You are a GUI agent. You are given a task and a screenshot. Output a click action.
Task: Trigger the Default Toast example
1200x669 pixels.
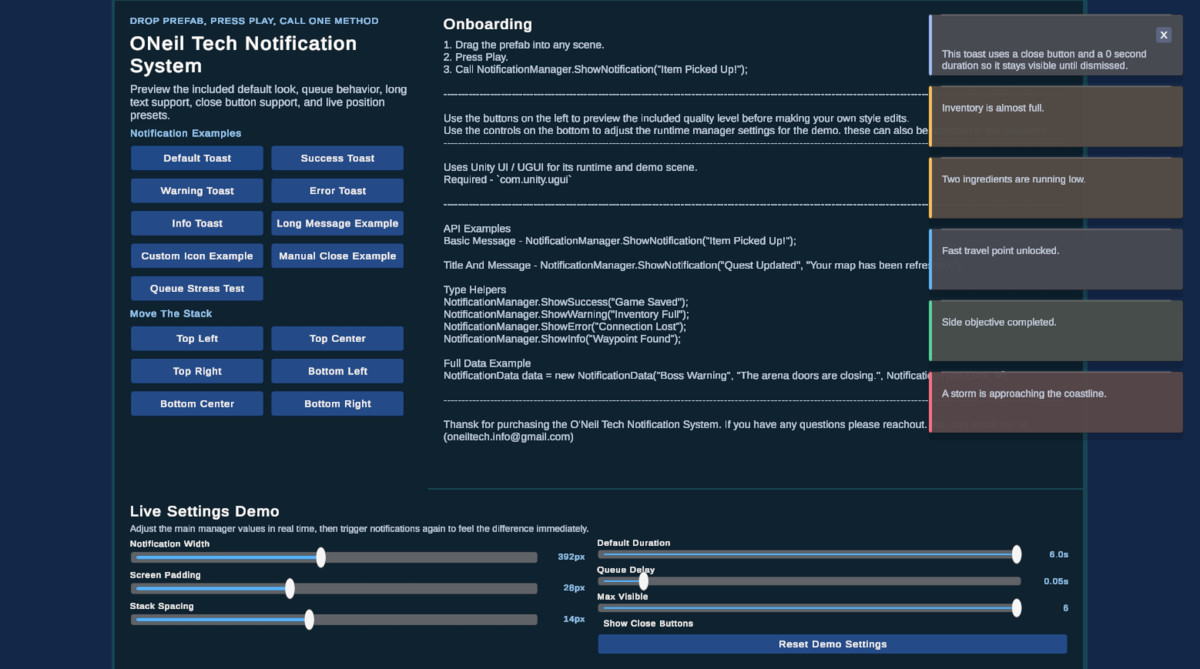click(x=197, y=158)
